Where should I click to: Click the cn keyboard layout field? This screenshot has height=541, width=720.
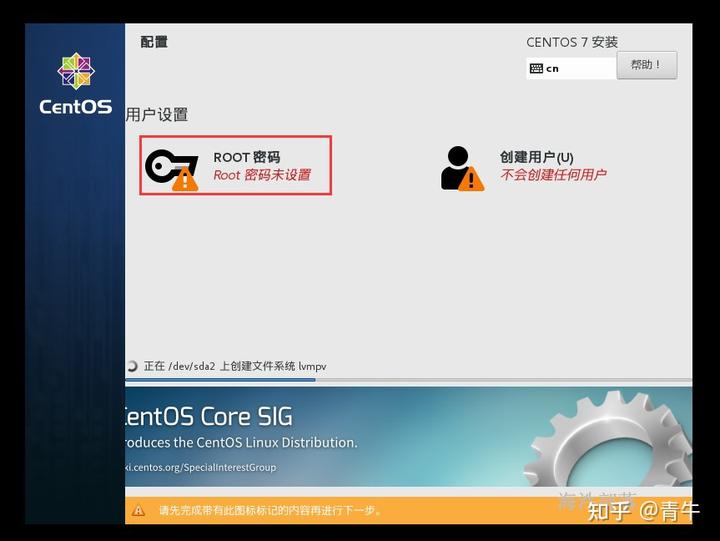[x=571, y=68]
